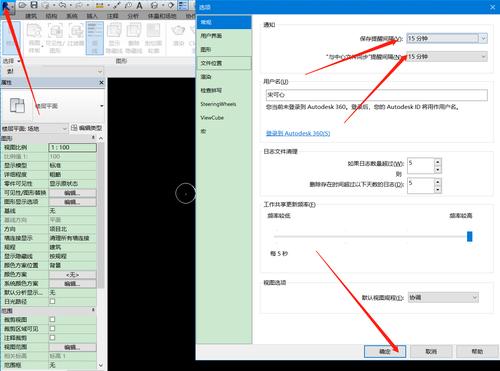
Task: Switch to the ViewCube options tab
Action: click(224, 118)
